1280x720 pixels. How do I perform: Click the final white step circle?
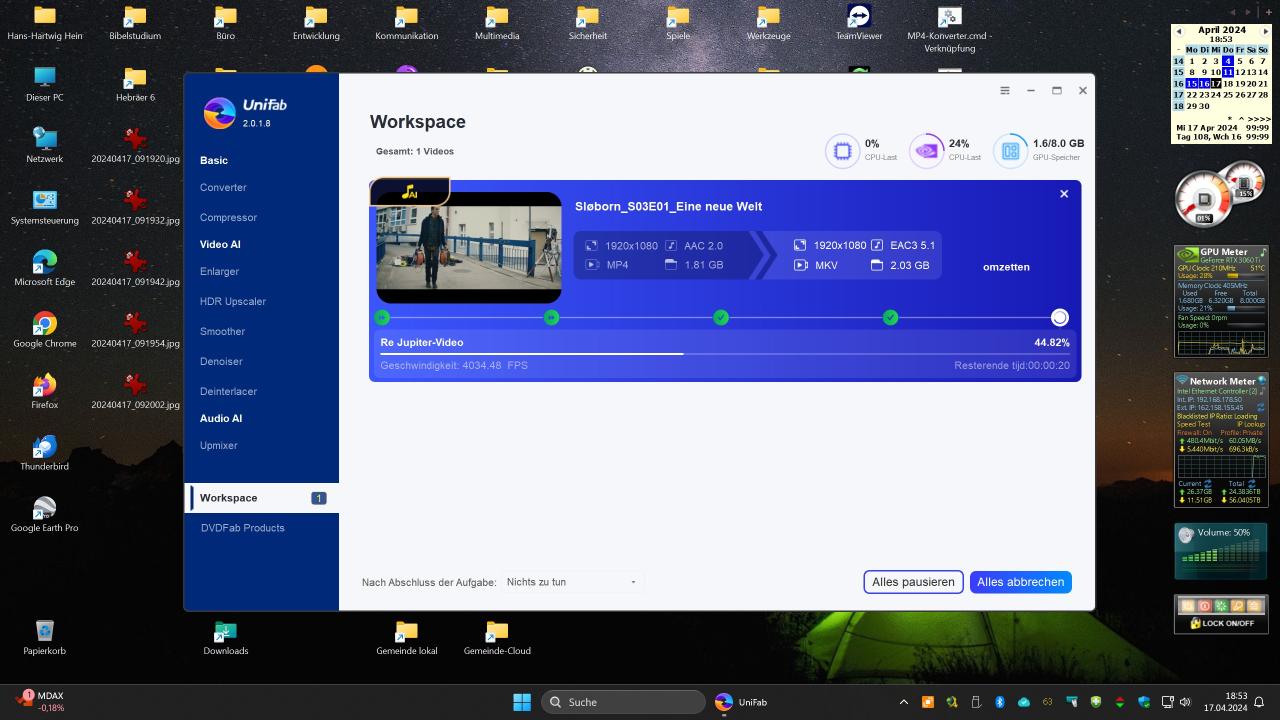coord(1060,318)
